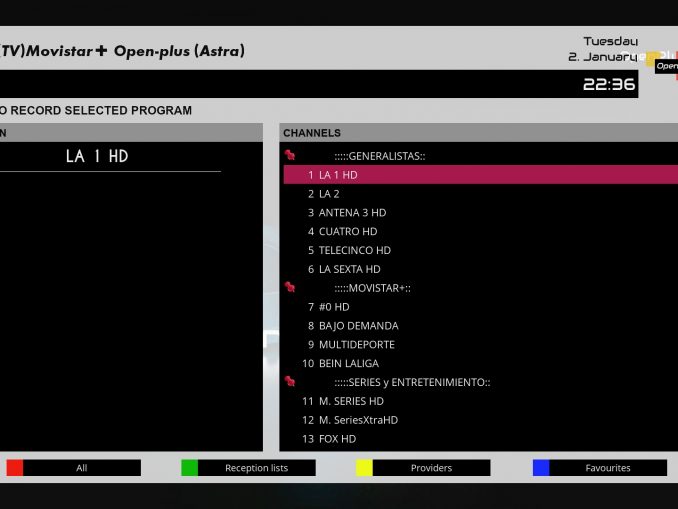
Task: Click the :::::GENERALISTAS:: section marker
Action: click(380, 156)
